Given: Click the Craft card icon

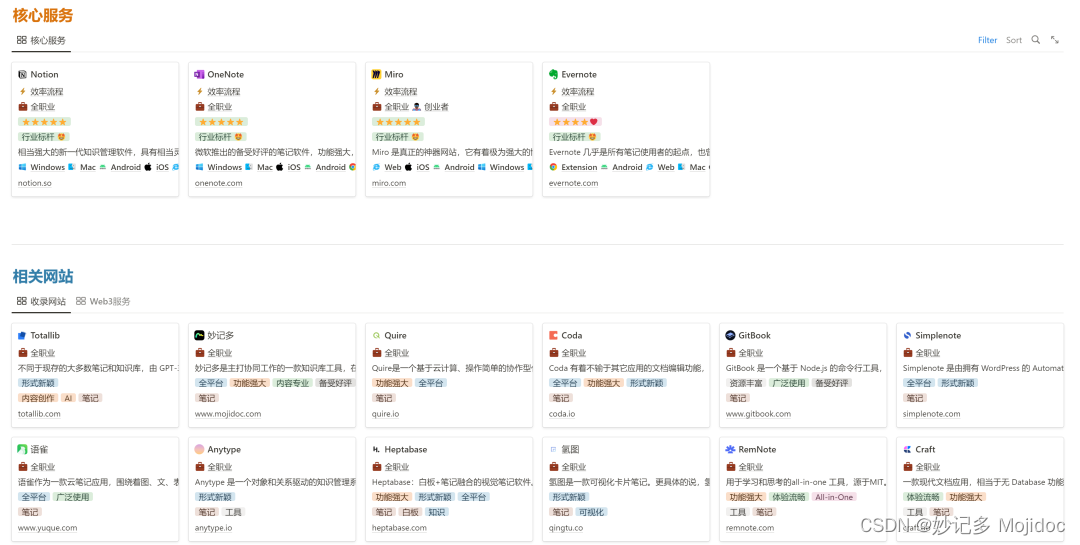Looking at the screenshot, I should 907,449.
